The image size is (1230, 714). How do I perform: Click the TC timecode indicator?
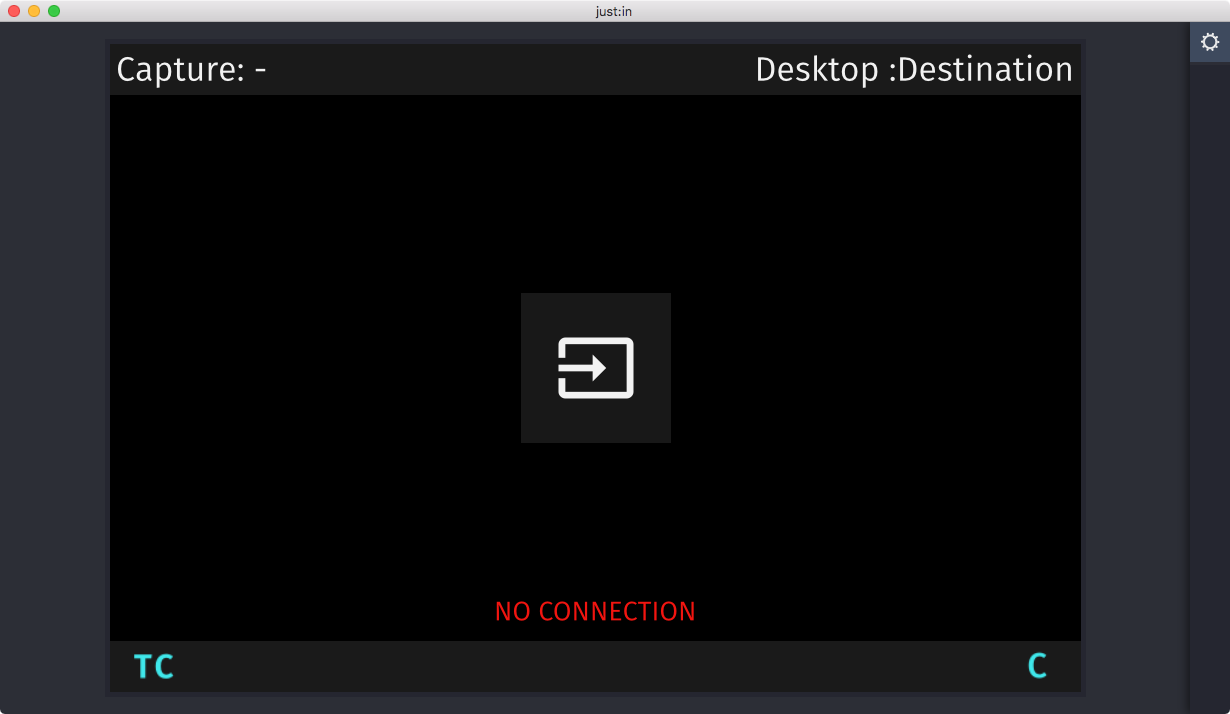tap(154, 667)
